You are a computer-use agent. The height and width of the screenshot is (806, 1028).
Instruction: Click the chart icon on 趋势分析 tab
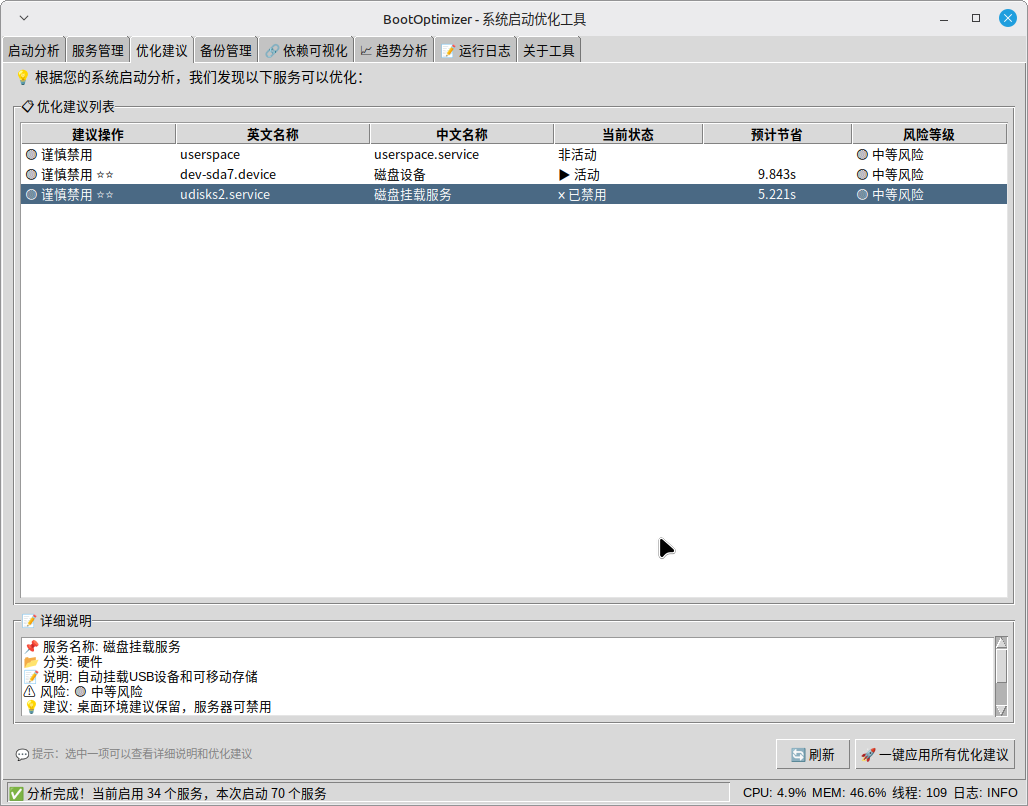(366, 50)
